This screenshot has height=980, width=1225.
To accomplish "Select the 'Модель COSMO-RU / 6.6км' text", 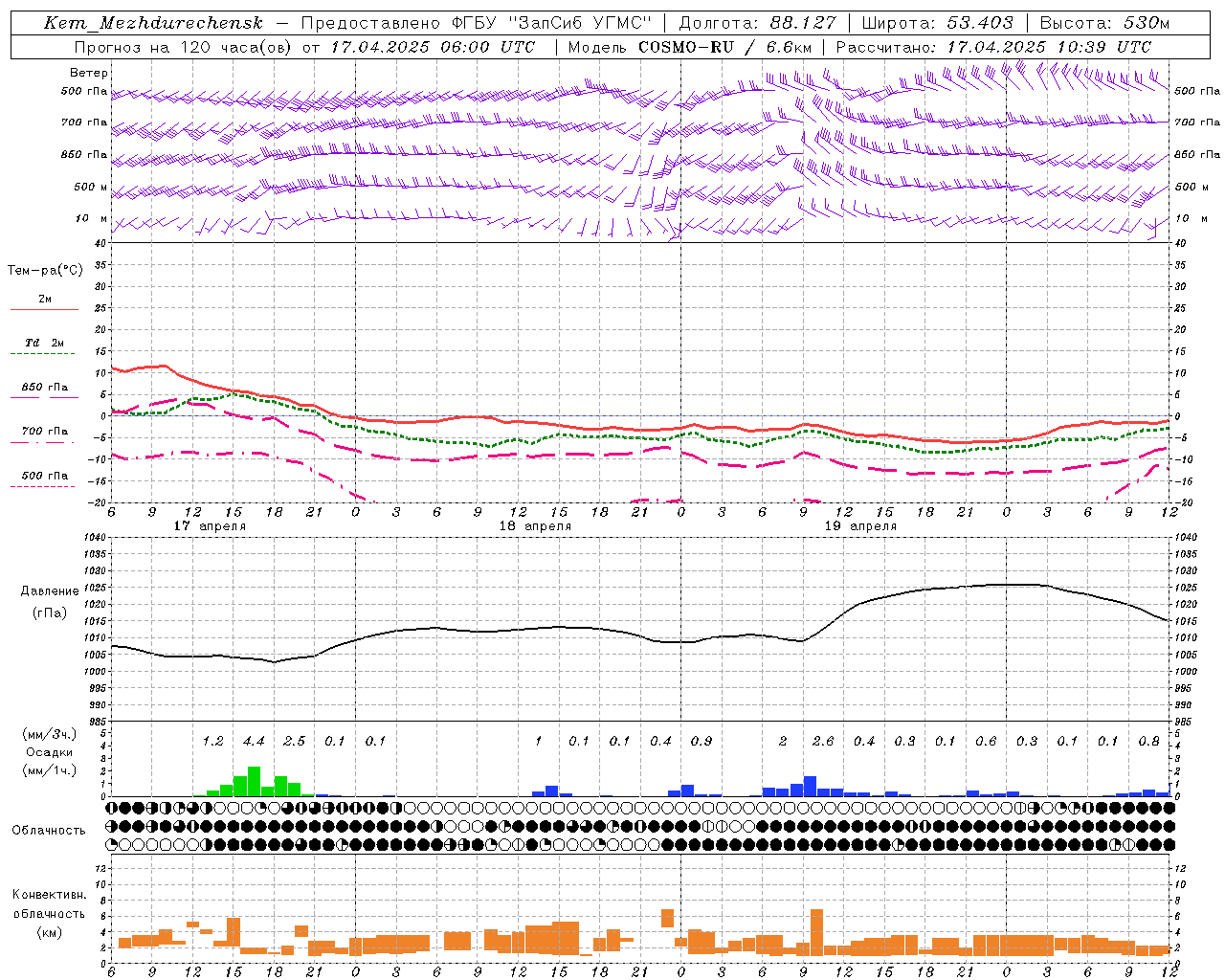I will pyautogui.click(x=690, y=47).
